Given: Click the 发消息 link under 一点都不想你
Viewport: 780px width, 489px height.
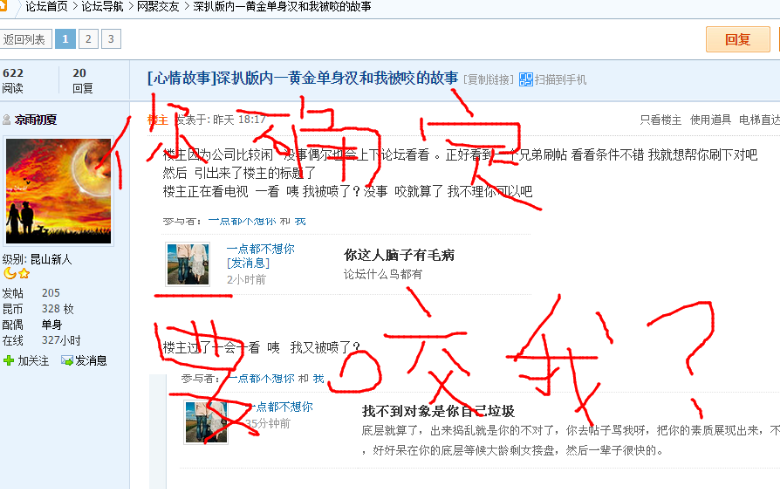Looking at the screenshot, I should (248, 263).
